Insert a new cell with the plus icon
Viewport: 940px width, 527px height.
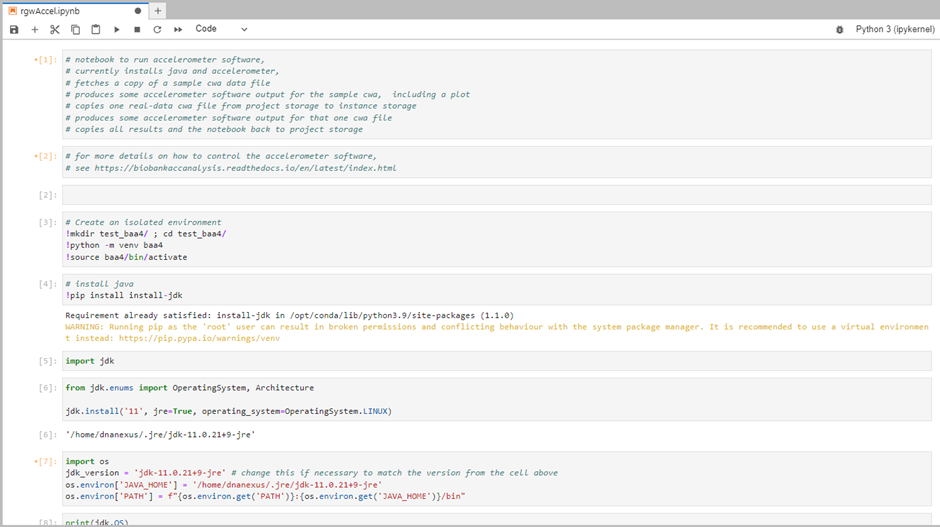(35, 29)
